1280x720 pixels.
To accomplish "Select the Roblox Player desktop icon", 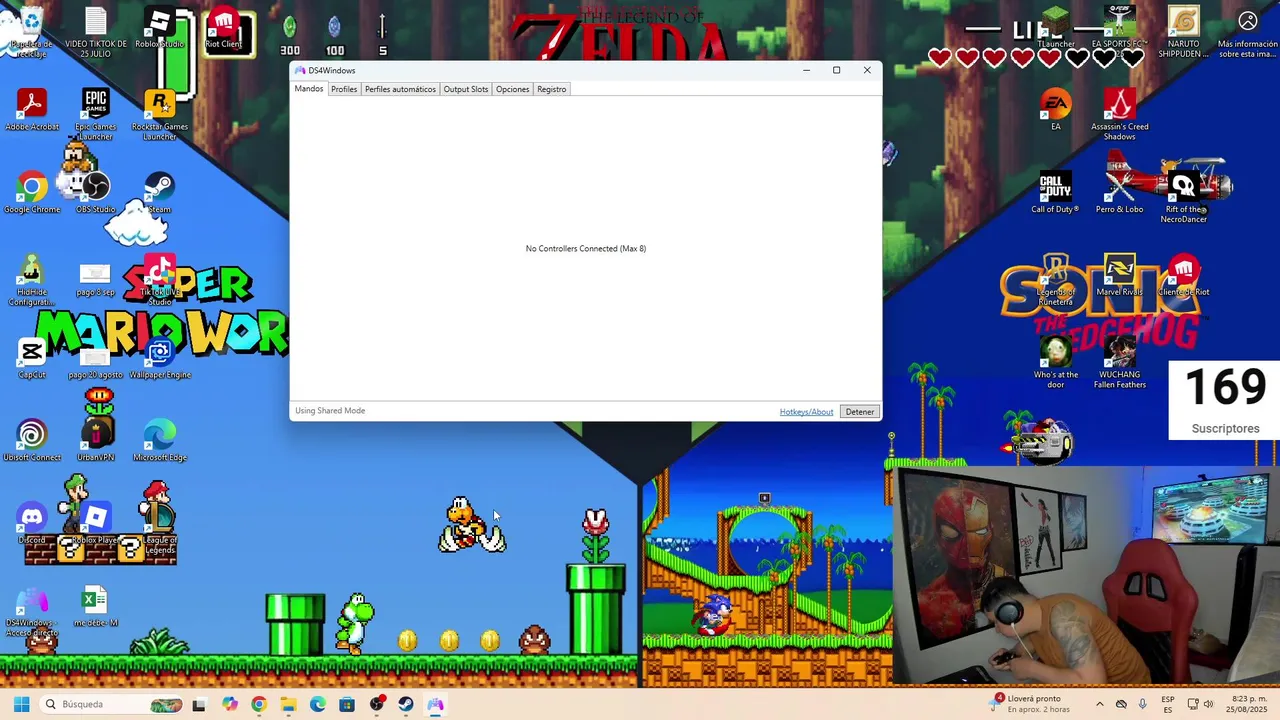I will pos(95,524).
